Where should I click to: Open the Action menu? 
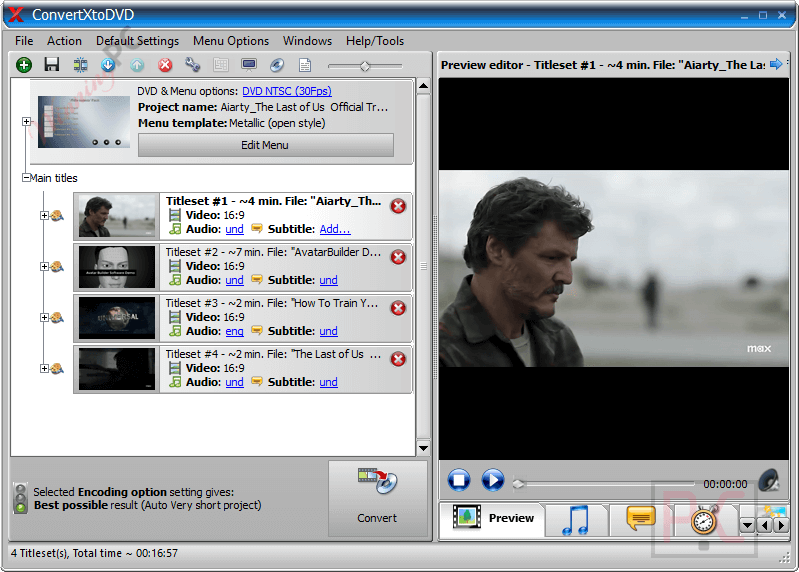[64, 41]
